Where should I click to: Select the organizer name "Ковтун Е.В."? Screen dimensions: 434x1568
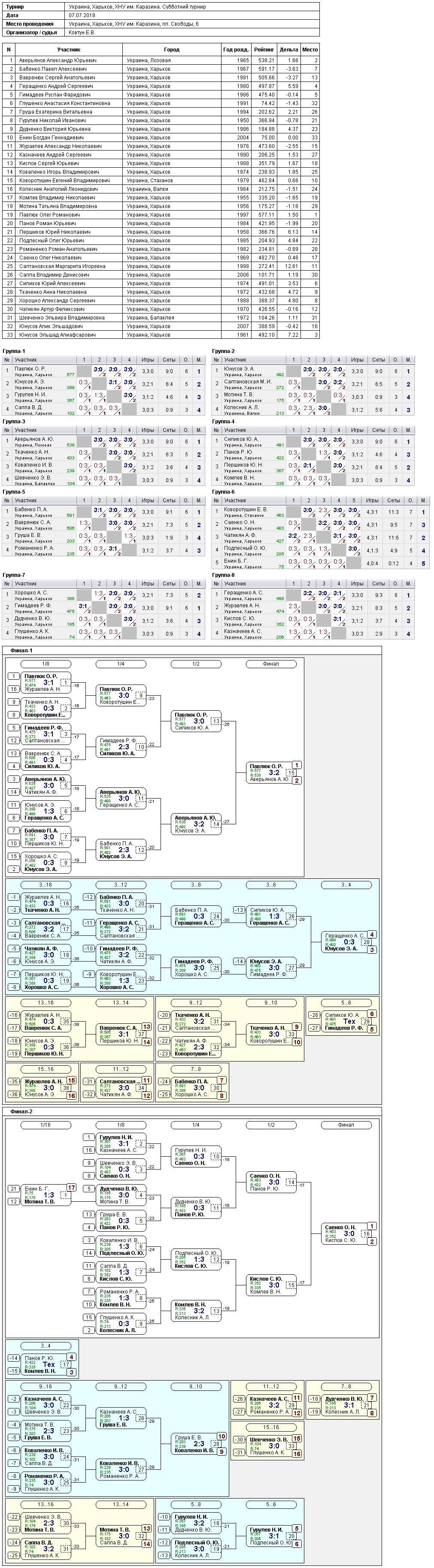82,32
